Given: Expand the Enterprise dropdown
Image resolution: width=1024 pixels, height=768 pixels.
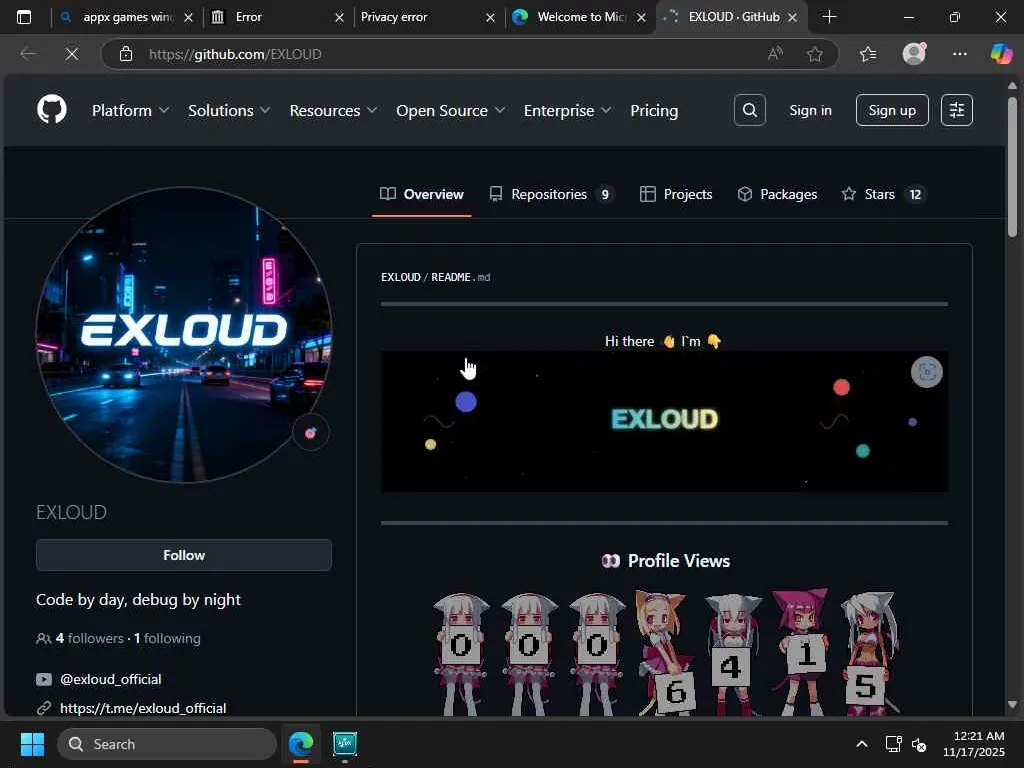Looking at the screenshot, I should coord(568,110).
